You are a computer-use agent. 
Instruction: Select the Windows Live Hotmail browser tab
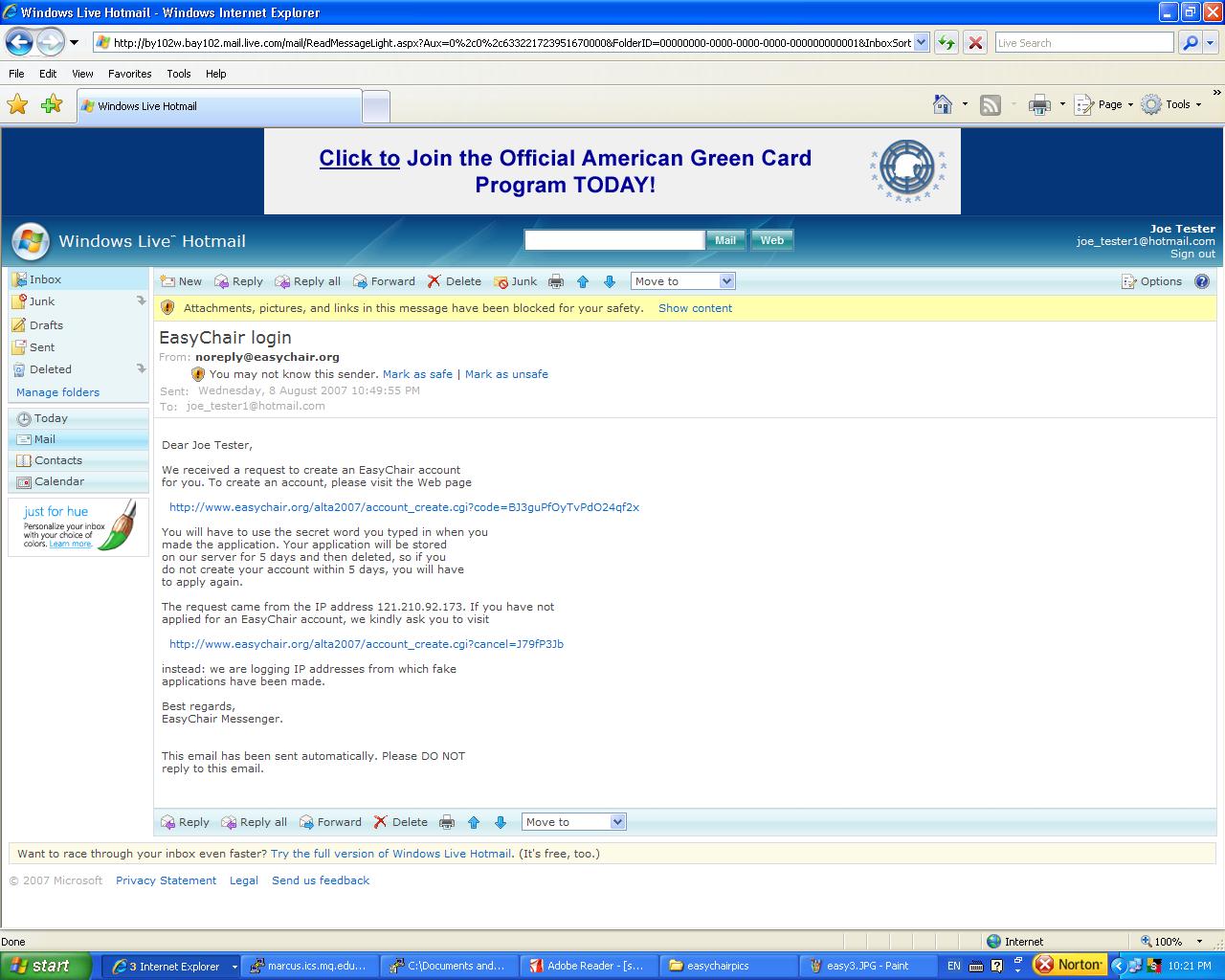219,106
